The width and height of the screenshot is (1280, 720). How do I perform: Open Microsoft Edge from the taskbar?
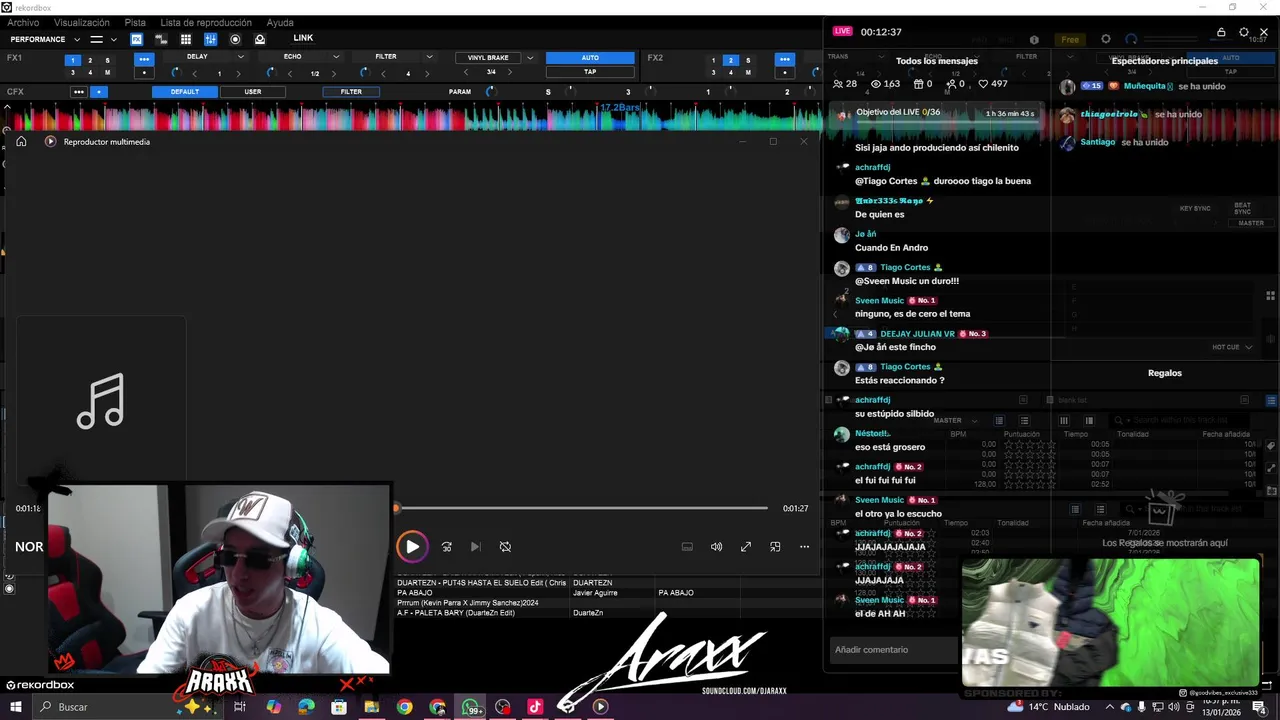306,707
